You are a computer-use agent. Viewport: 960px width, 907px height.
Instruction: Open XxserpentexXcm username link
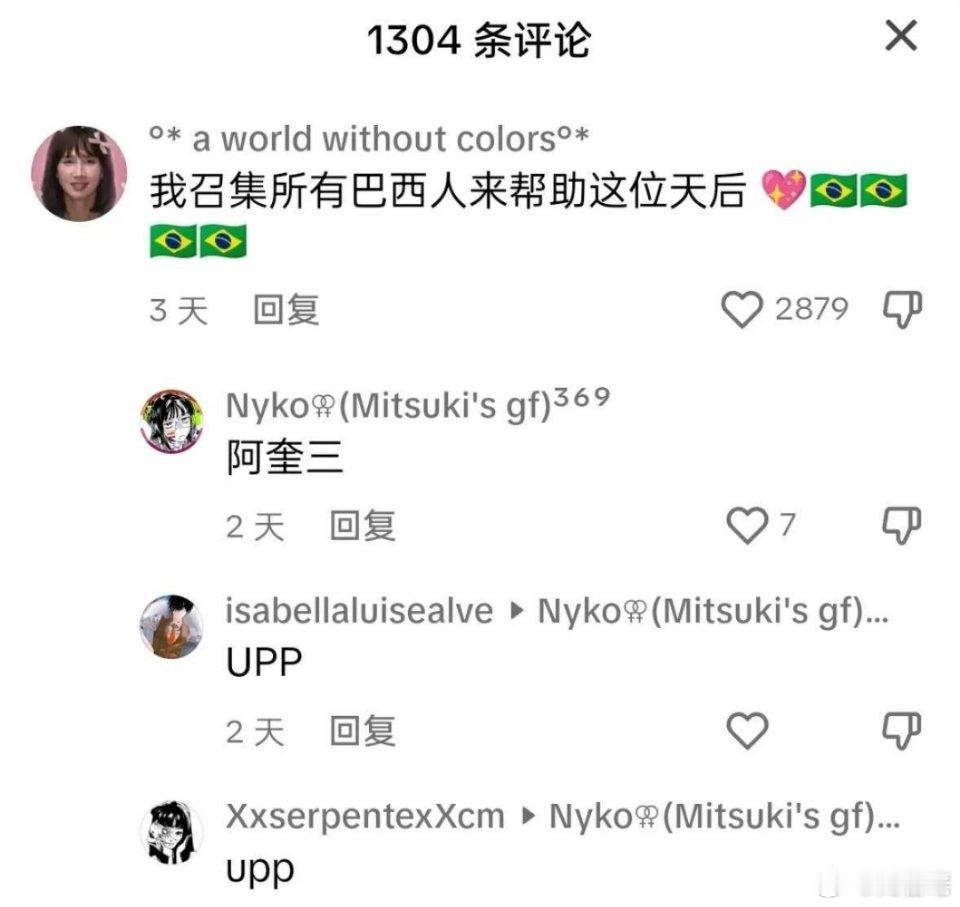click(366, 816)
